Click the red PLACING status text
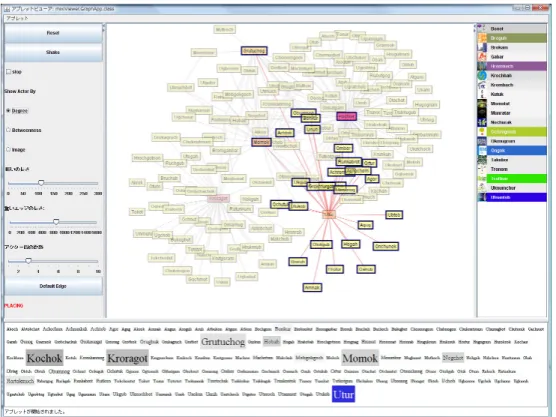This screenshot has width=556, height=417. pos(14,305)
